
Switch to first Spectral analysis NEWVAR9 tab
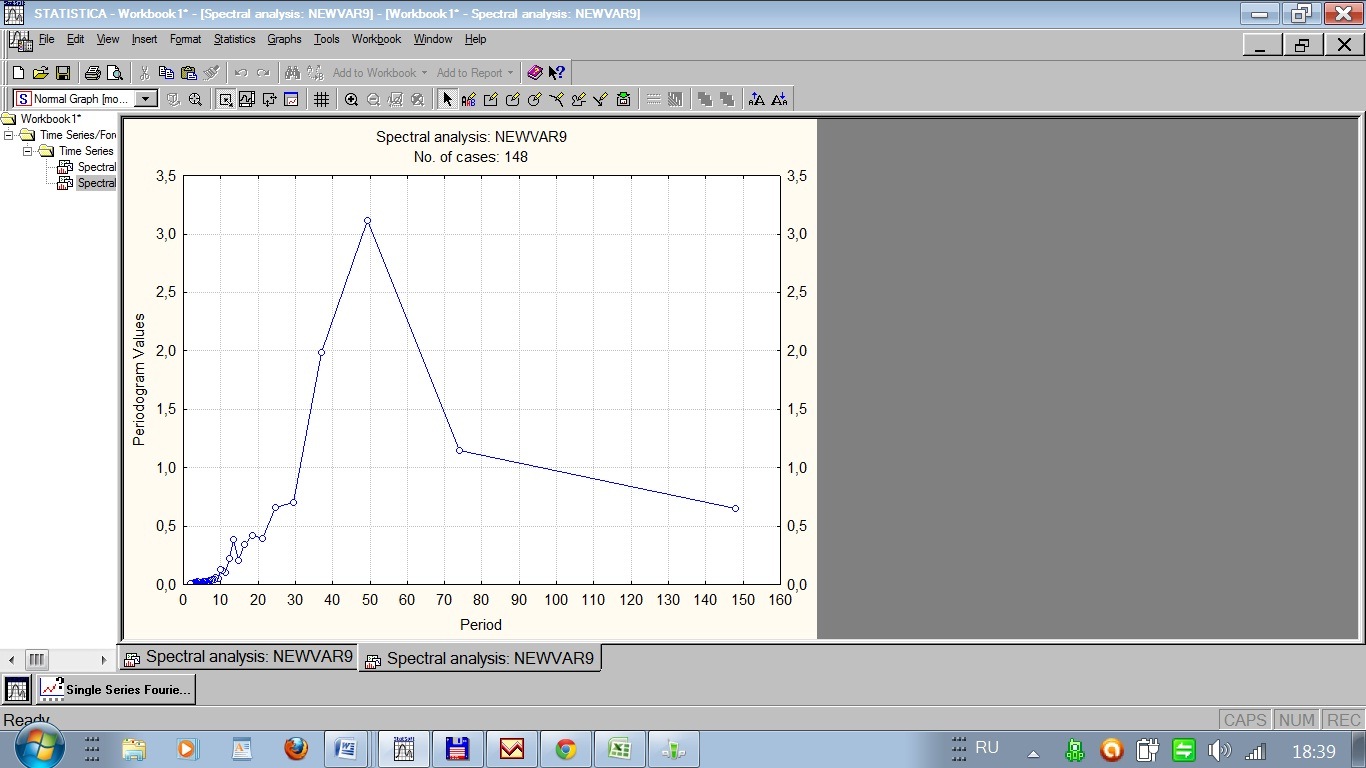pos(239,657)
